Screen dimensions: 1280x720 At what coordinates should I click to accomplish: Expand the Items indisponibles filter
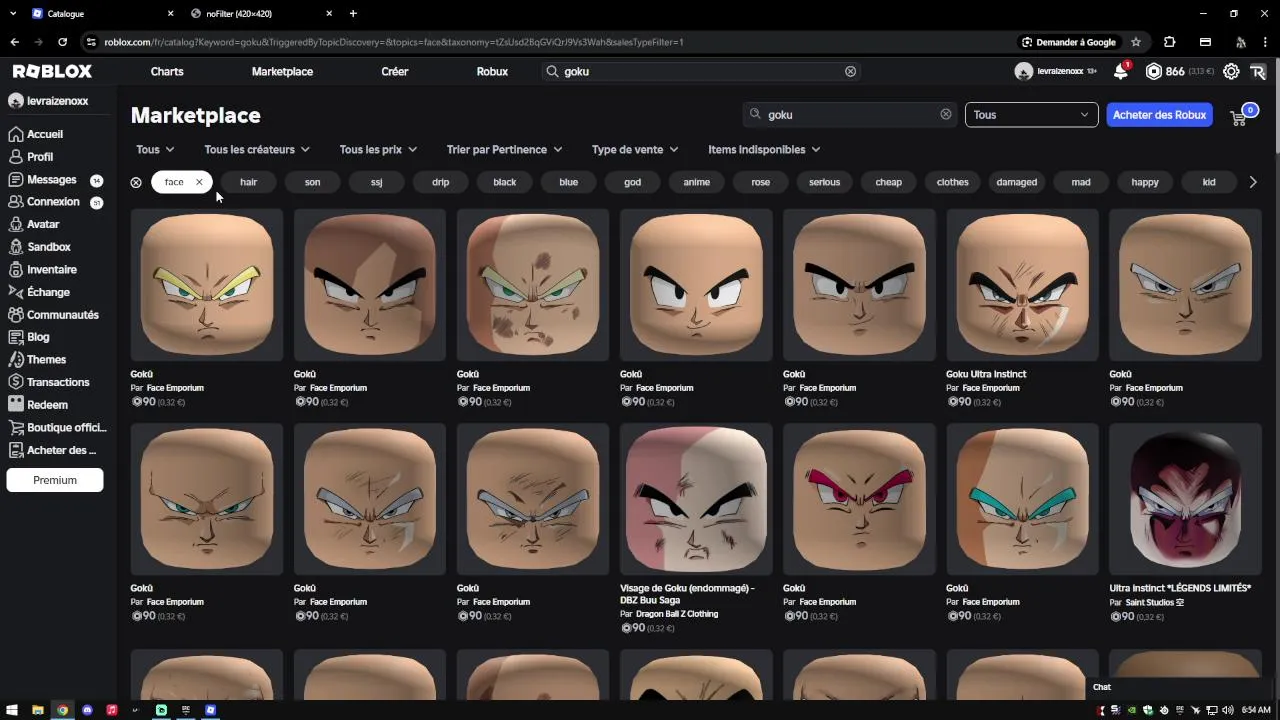pyautogui.click(x=764, y=150)
